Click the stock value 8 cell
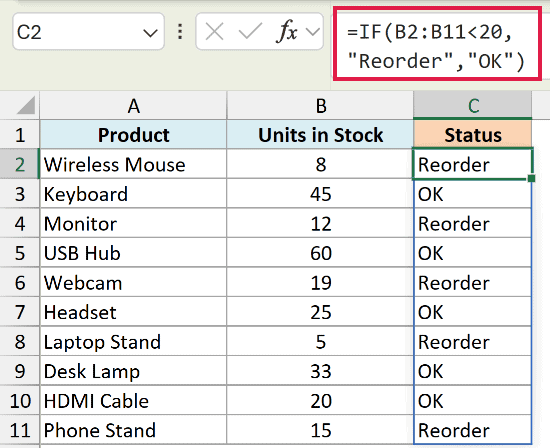This screenshot has height=448, width=550. point(320,165)
